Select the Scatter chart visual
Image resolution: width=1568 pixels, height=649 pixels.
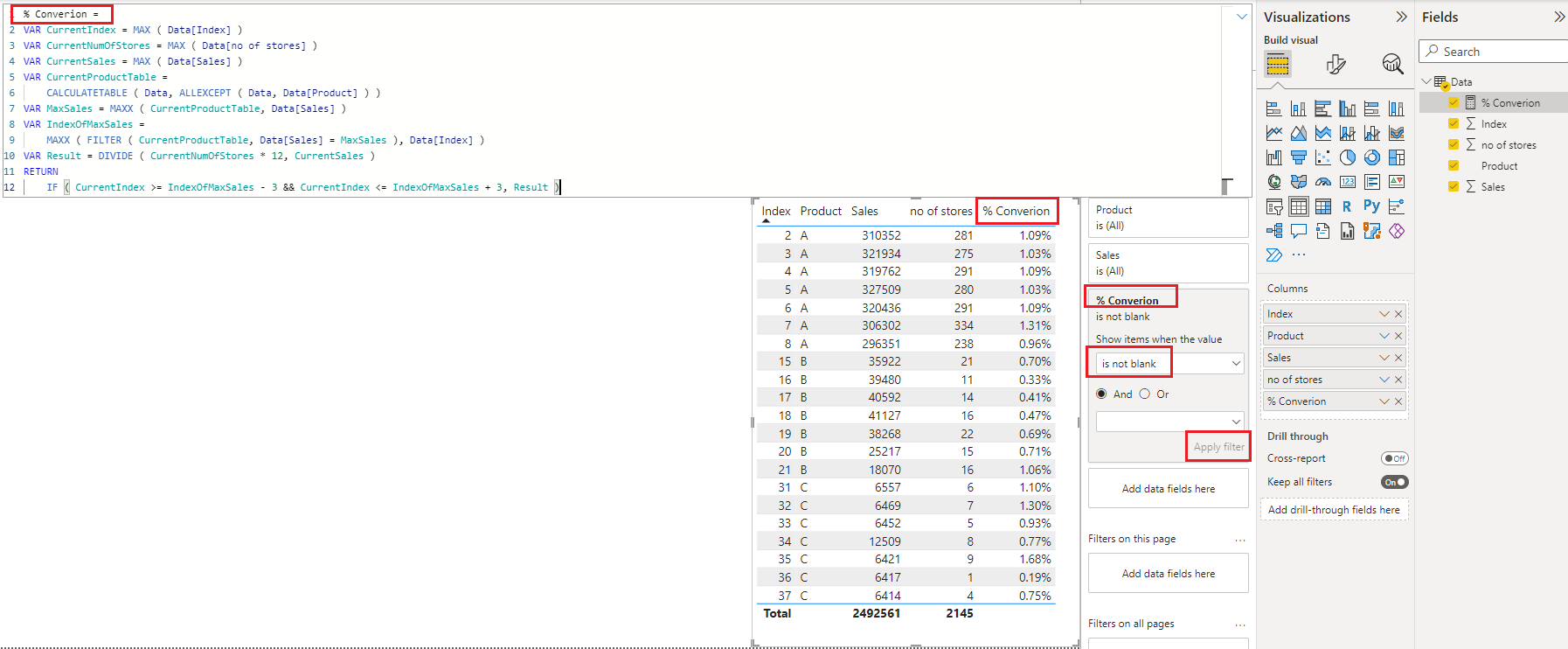pos(1322,157)
